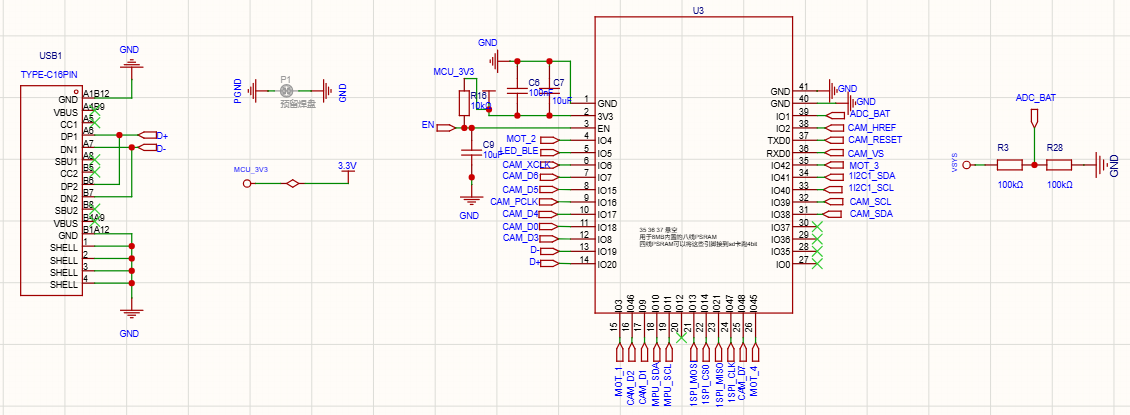Image resolution: width=1130 pixels, height=415 pixels.
Task: Click the 1I2C1_SCL net port
Action: click(834, 189)
